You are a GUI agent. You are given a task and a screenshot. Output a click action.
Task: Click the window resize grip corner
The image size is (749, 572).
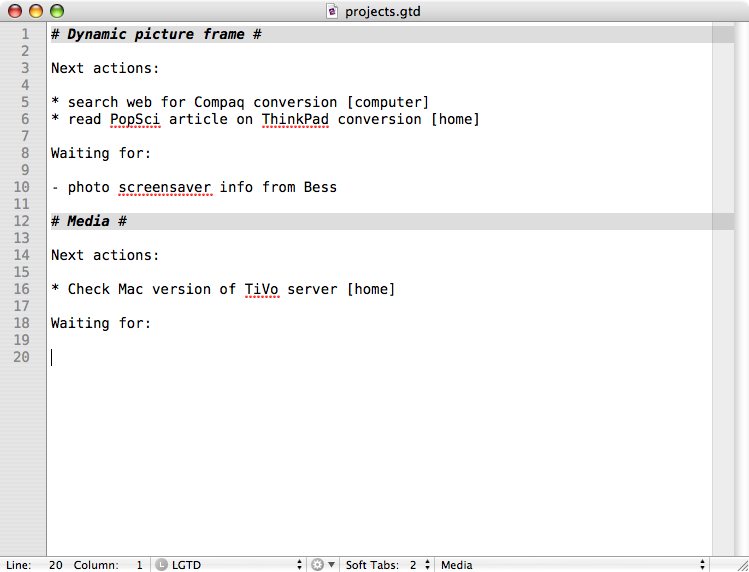pyautogui.click(x=742, y=565)
